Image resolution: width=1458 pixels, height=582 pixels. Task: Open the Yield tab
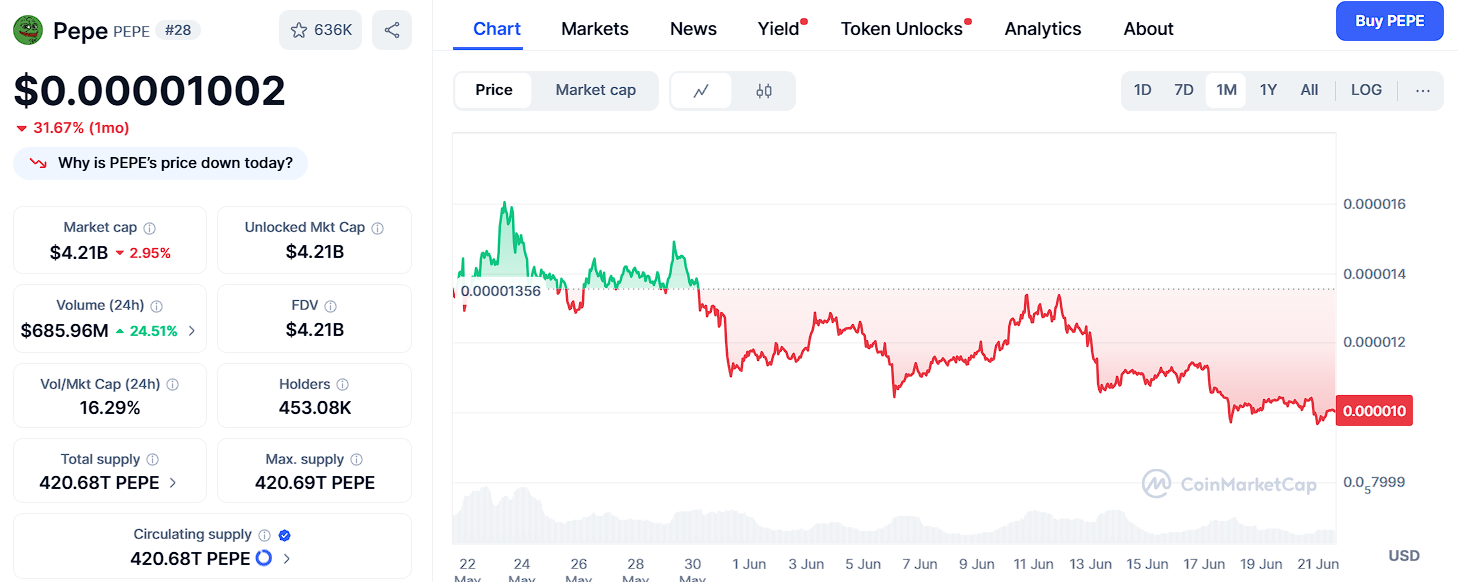tap(779, 29)
